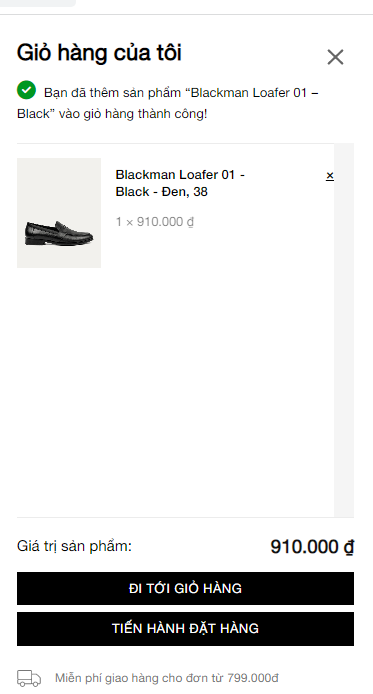The image size is (373, 694).
Task: Click the Miễn phí giao hàng notice text
Action: (167, 678)
